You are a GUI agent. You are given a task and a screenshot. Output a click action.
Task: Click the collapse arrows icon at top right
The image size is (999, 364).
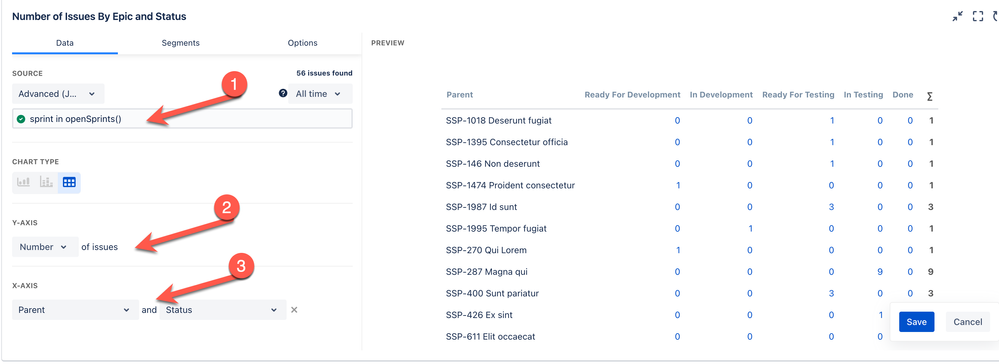coord(957,17)
